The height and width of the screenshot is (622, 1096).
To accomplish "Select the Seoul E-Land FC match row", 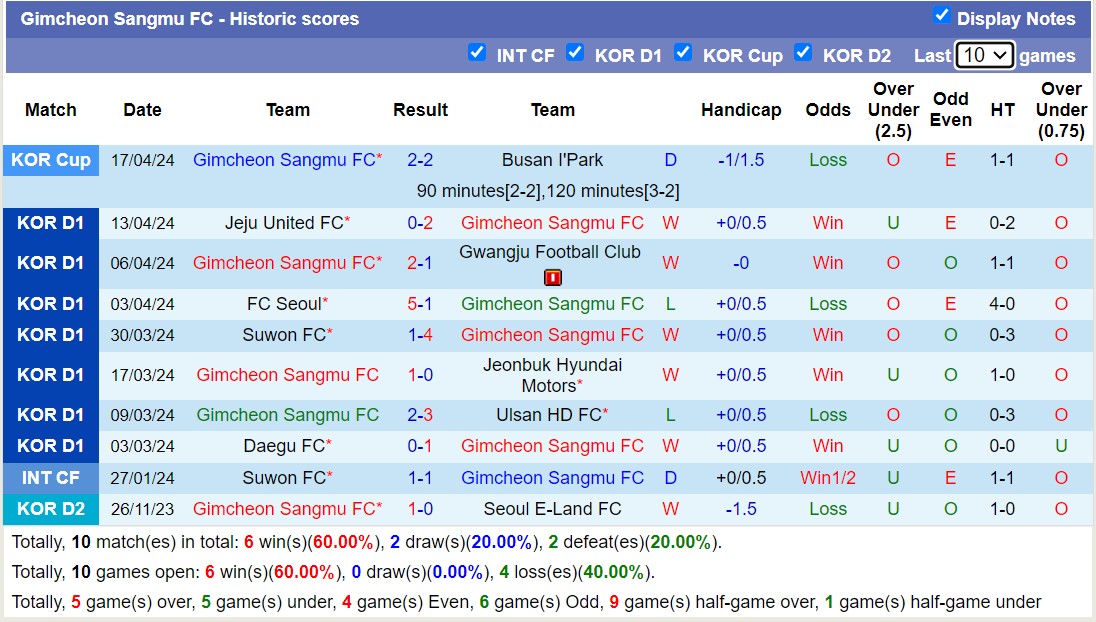I will 554,509.
